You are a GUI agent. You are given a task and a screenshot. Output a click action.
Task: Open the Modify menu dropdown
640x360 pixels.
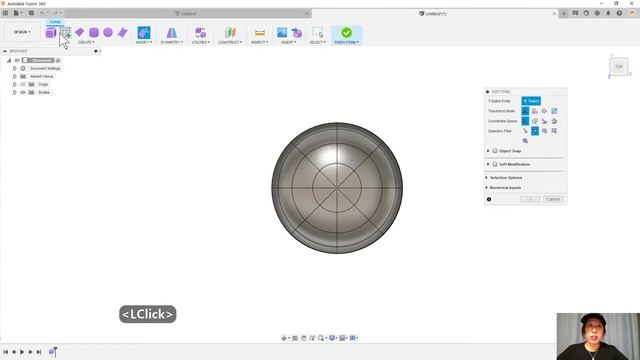144,42
